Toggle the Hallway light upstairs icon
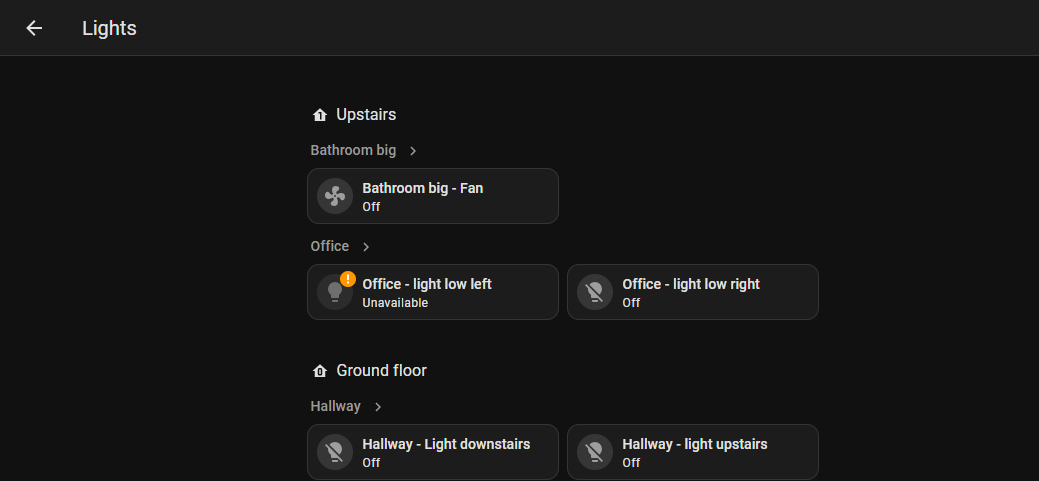The width and height of the screenshot is (1039, 481). 595,452
